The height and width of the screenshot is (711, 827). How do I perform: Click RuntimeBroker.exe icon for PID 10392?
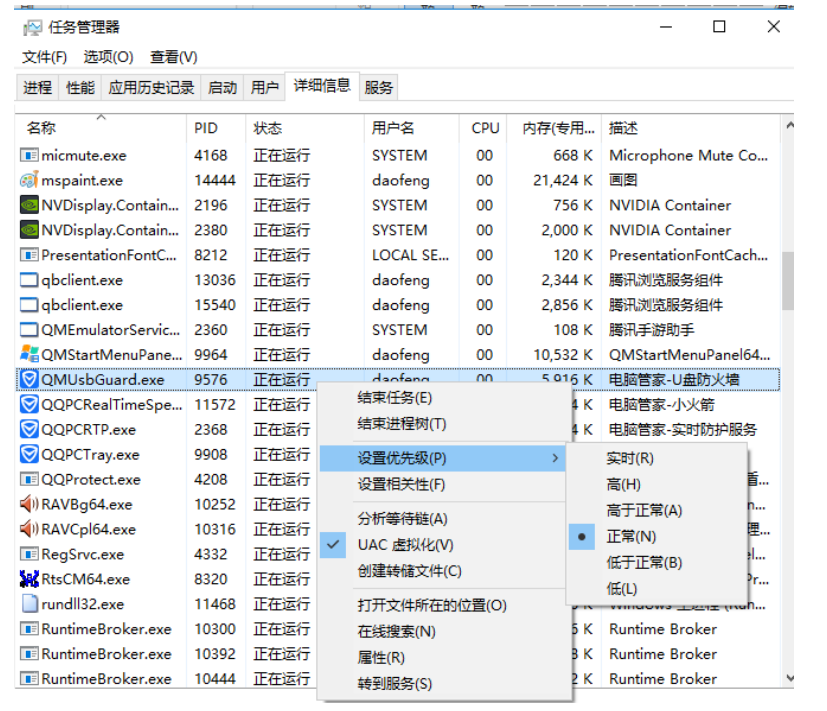pos(29,654)
